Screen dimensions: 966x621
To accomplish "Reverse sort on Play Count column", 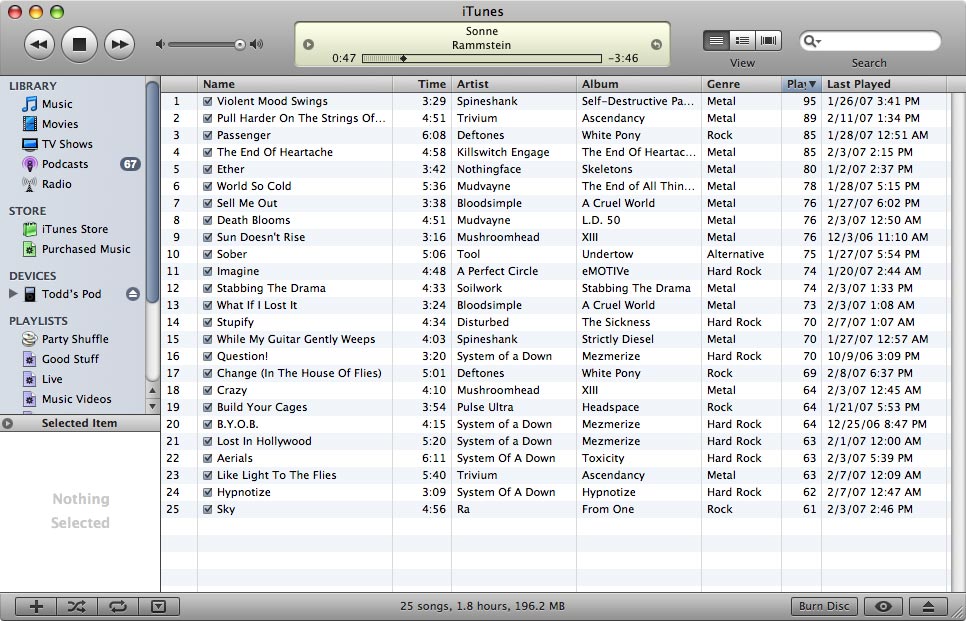I will pos(801,84).
